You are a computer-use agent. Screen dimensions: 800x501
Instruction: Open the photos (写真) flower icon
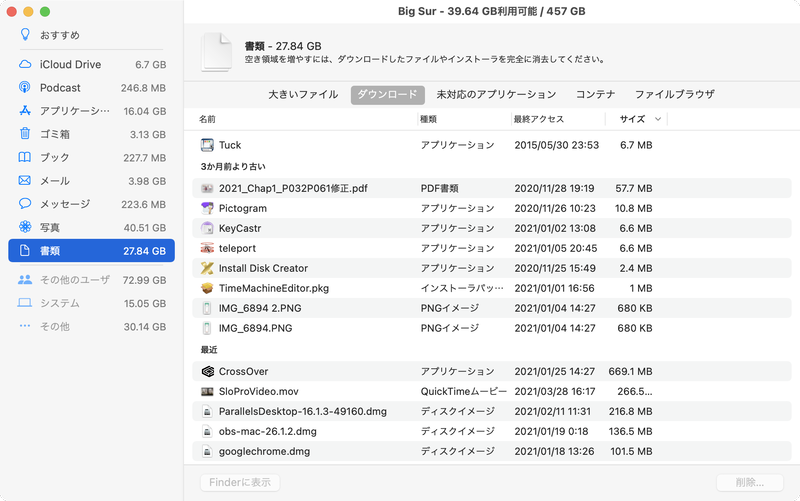pyautogui.click(x=25, y=227)
